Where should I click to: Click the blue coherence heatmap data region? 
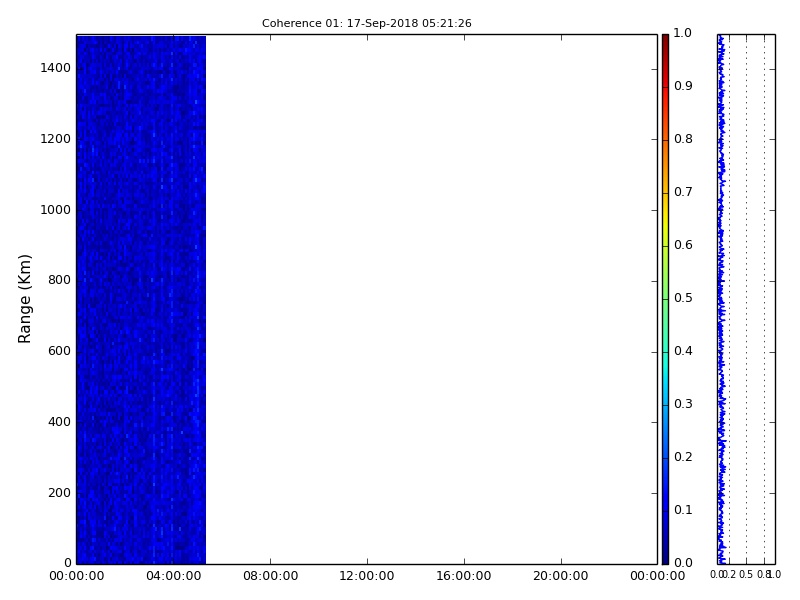click(x=141, y=299)
